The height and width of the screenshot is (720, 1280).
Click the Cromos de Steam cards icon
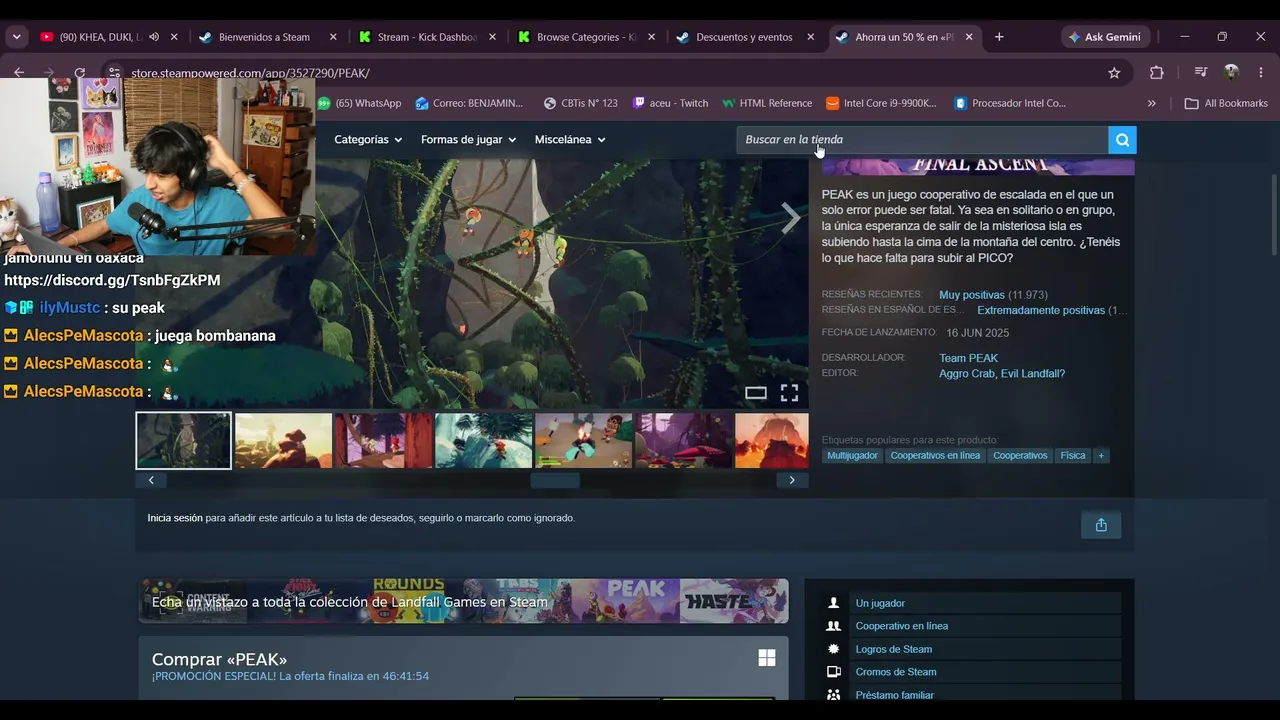tap(833, 672)
